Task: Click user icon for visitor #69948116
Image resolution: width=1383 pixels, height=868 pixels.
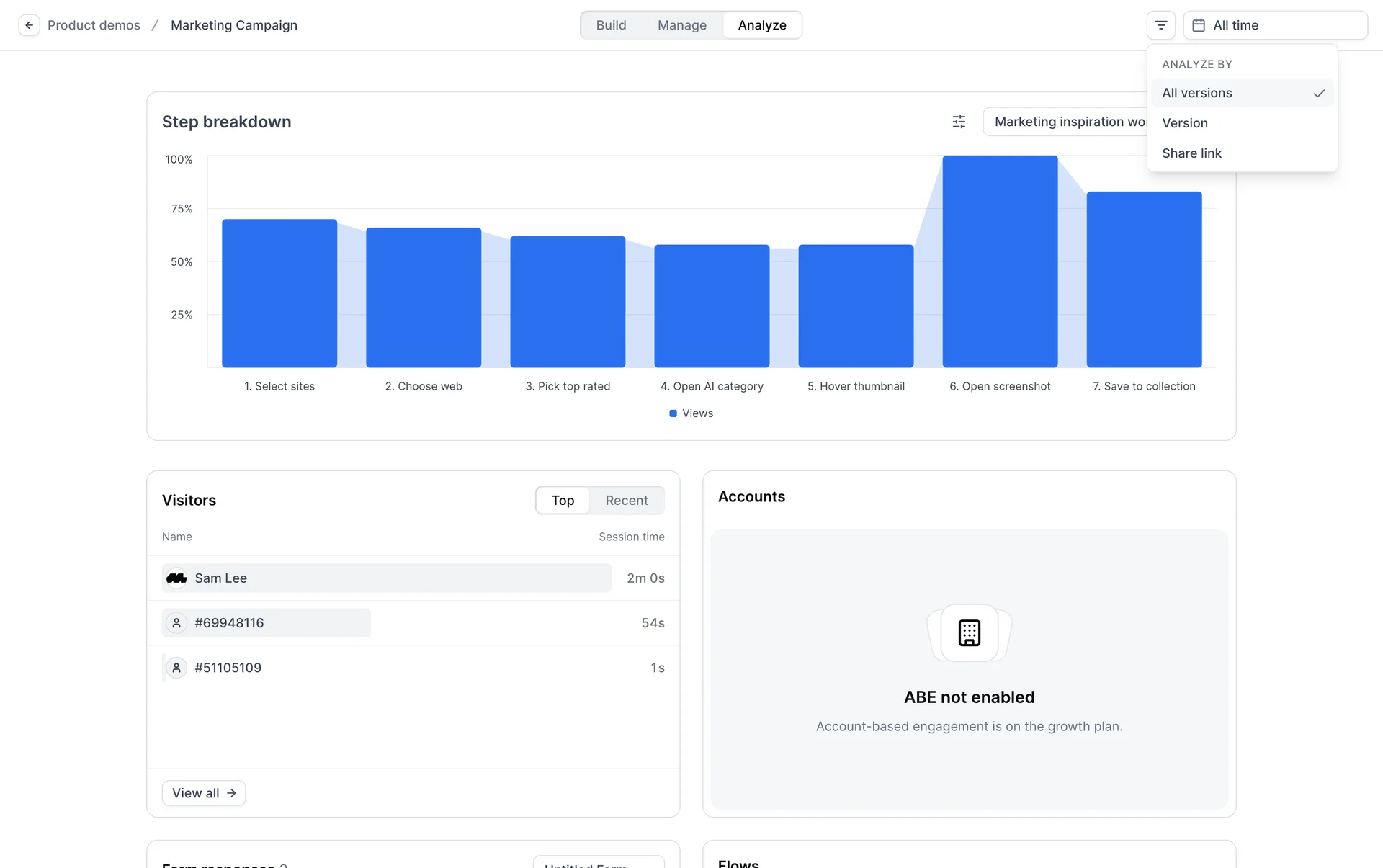Action: (x=176, y=623)
